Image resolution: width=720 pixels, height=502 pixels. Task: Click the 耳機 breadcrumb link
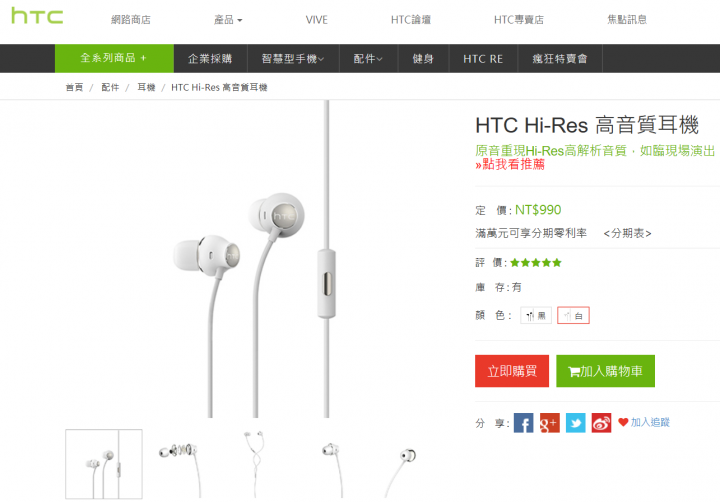146,87
